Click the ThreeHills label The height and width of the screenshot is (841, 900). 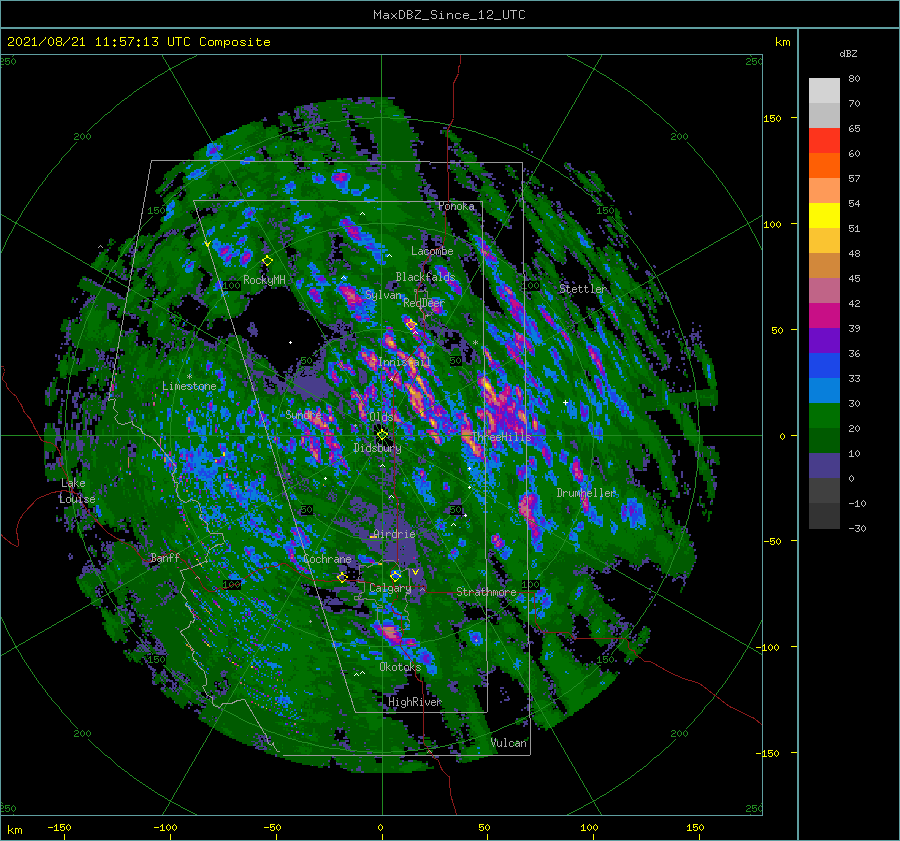click(501, 437)
